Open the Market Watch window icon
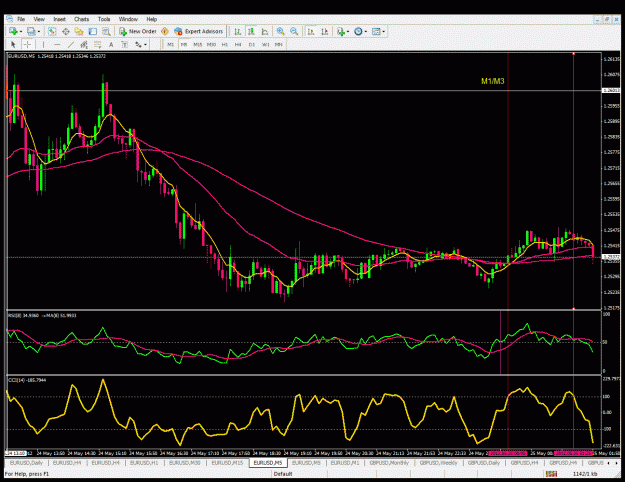625x482 pixels. click(52, 31)
